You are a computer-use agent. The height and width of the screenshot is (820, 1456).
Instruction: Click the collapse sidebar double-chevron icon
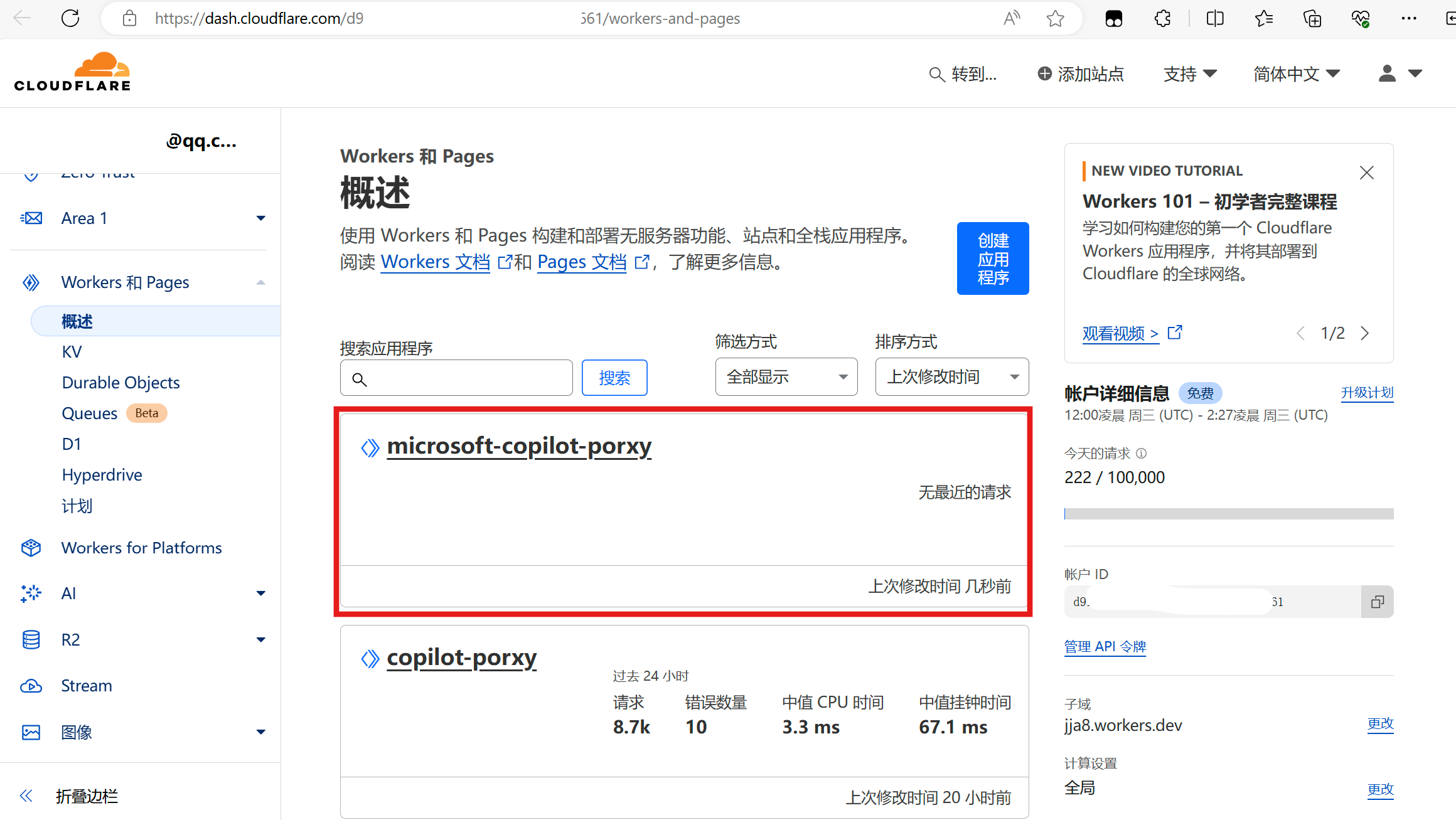26,796
